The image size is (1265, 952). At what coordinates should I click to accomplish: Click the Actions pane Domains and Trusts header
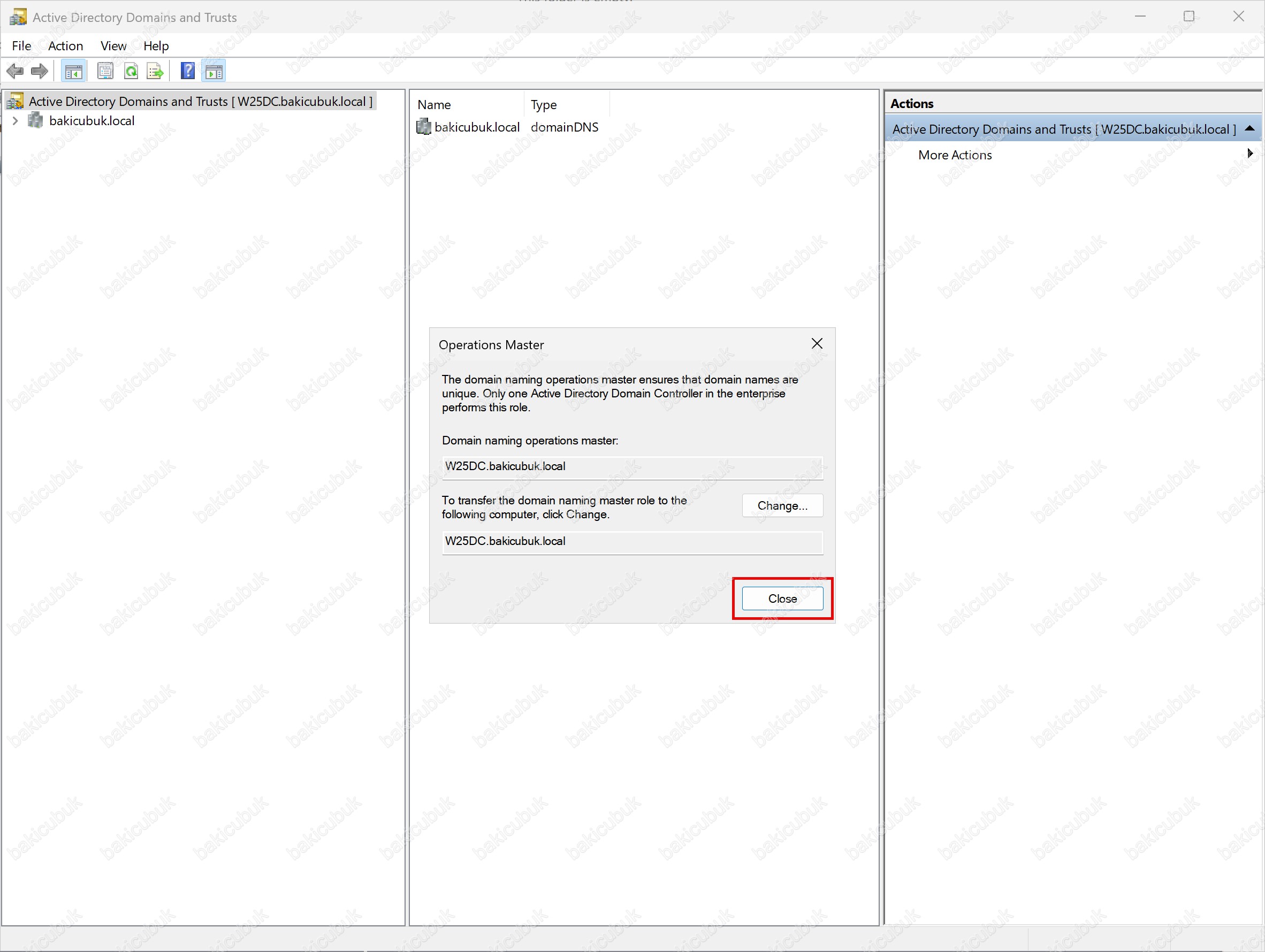1073,128
